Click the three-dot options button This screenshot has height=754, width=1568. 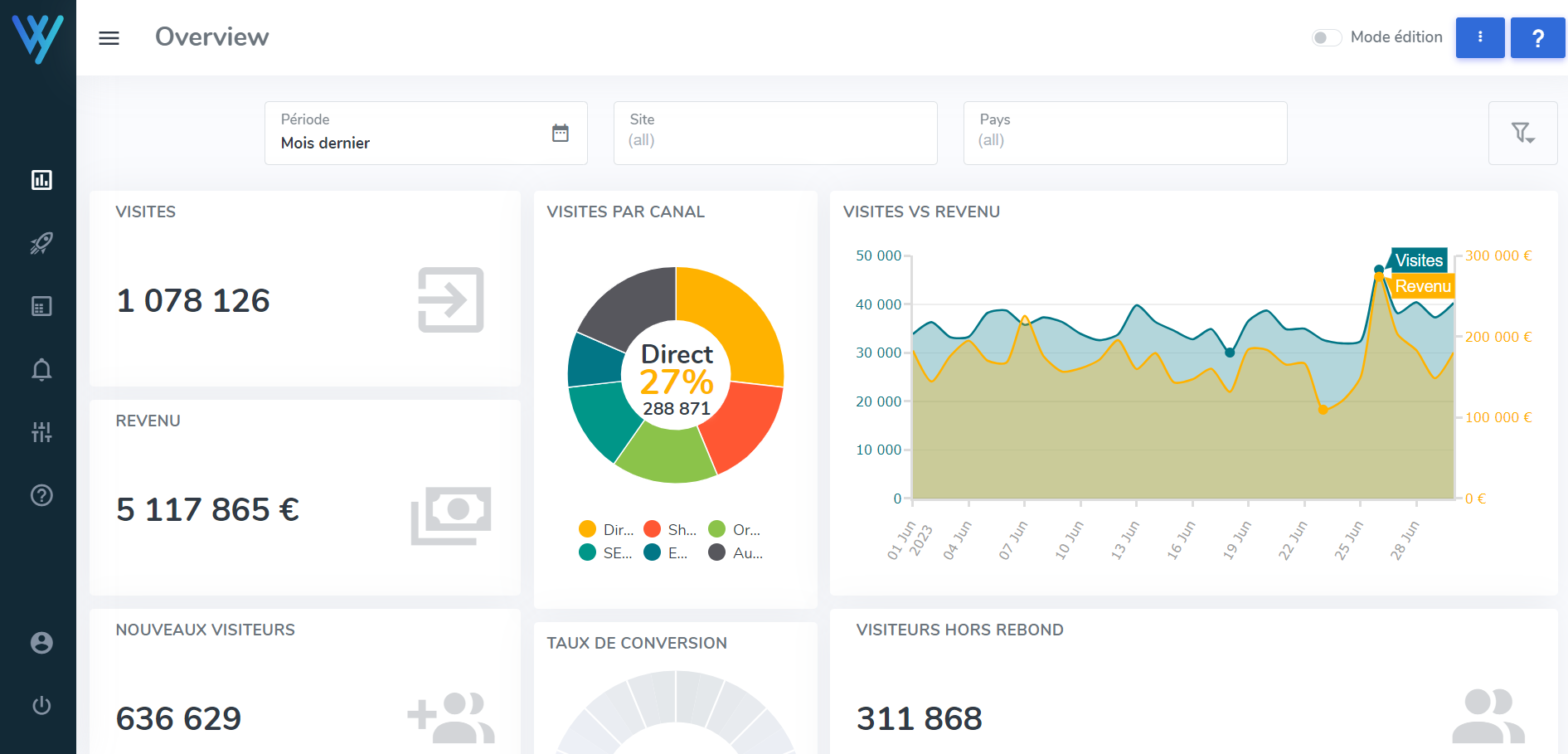point(1480,37)
